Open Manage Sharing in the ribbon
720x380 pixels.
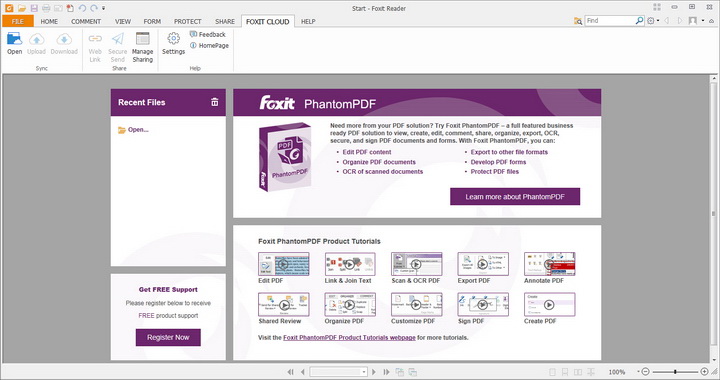point(142,47)
